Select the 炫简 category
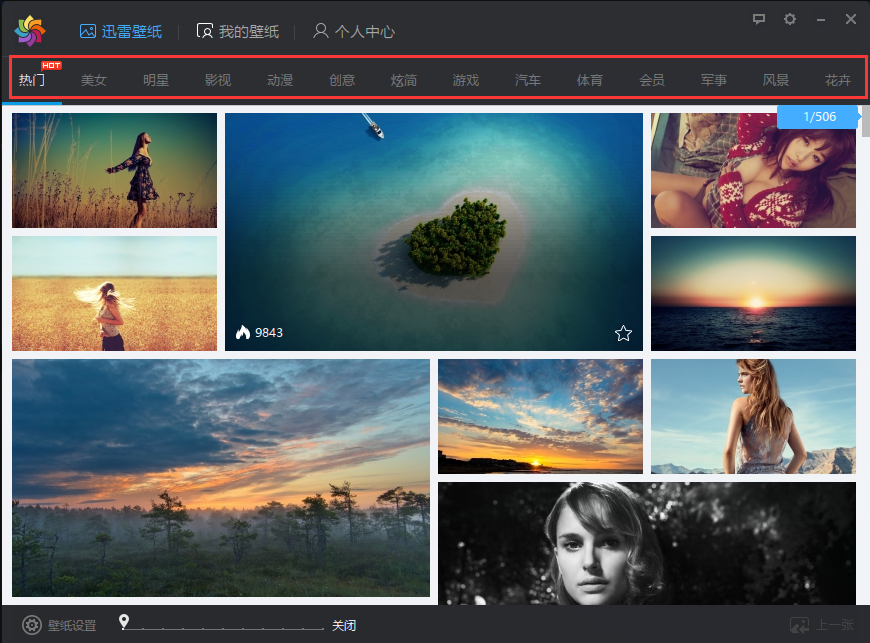The width and height of the screenshot is (870, 643). coord(404,80)
